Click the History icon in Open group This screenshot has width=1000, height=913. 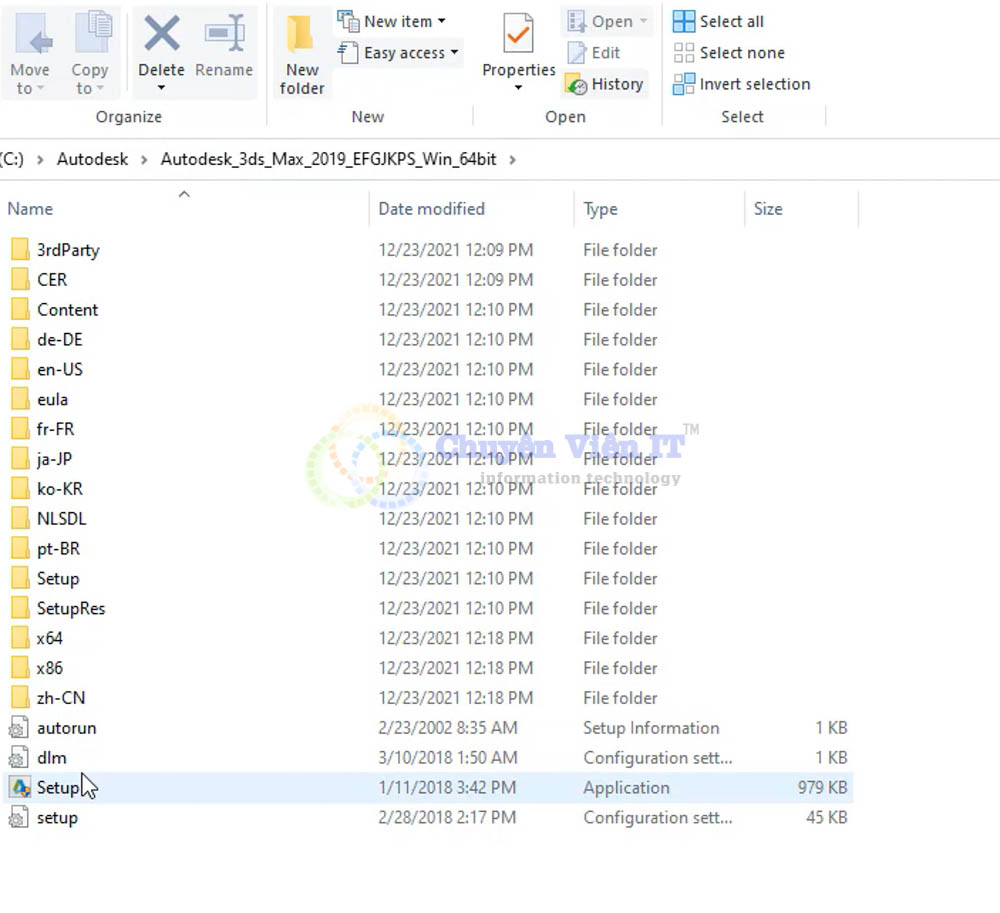(577, 85)
